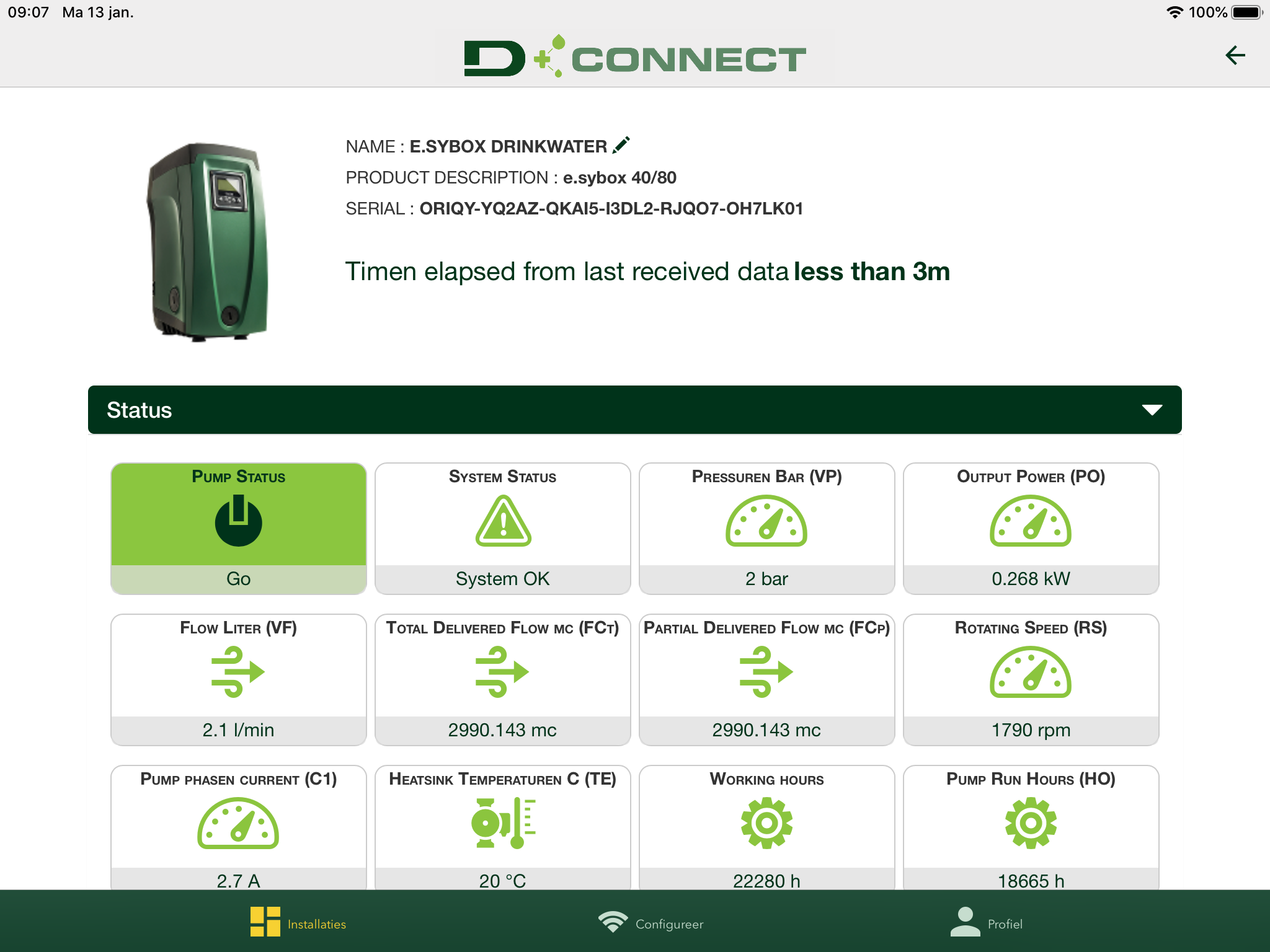The height and width of the screenshot is (952, 1270).
Task: Tap the FCT value '2990.143 mc'
Action: (503, 730)
